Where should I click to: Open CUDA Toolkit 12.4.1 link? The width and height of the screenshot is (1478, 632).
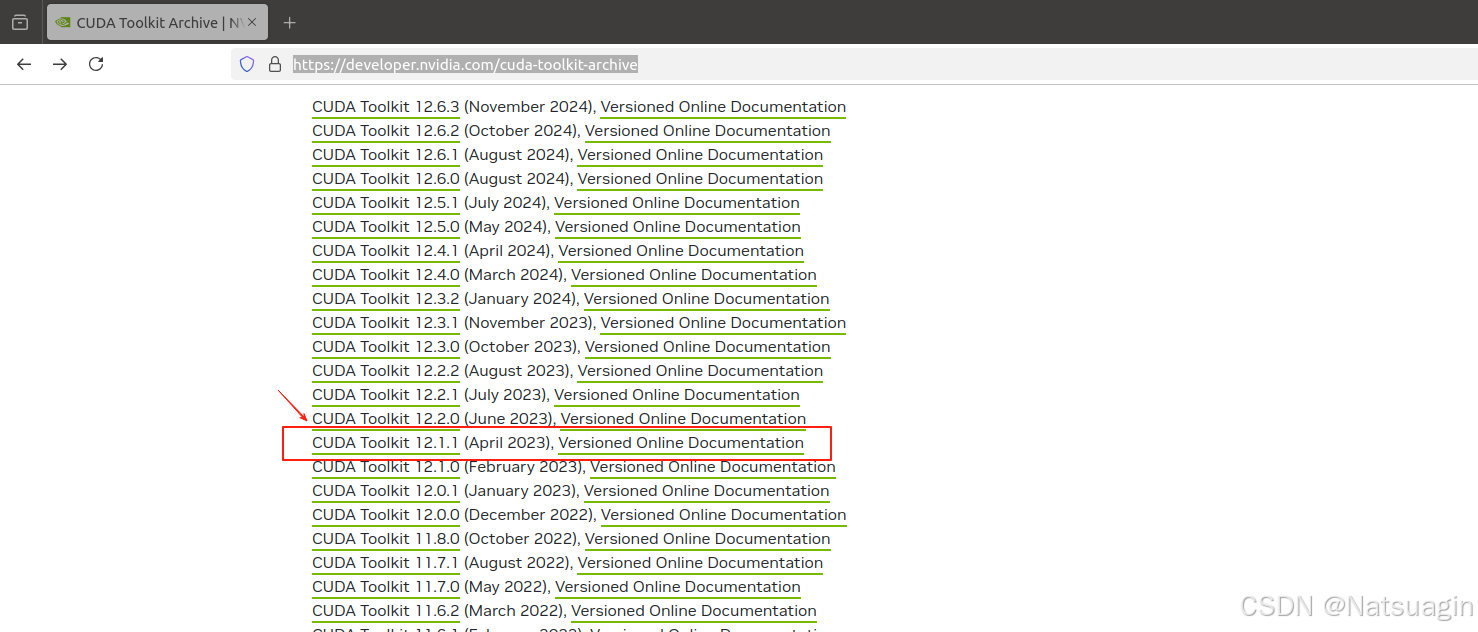(x=386, y=251)
